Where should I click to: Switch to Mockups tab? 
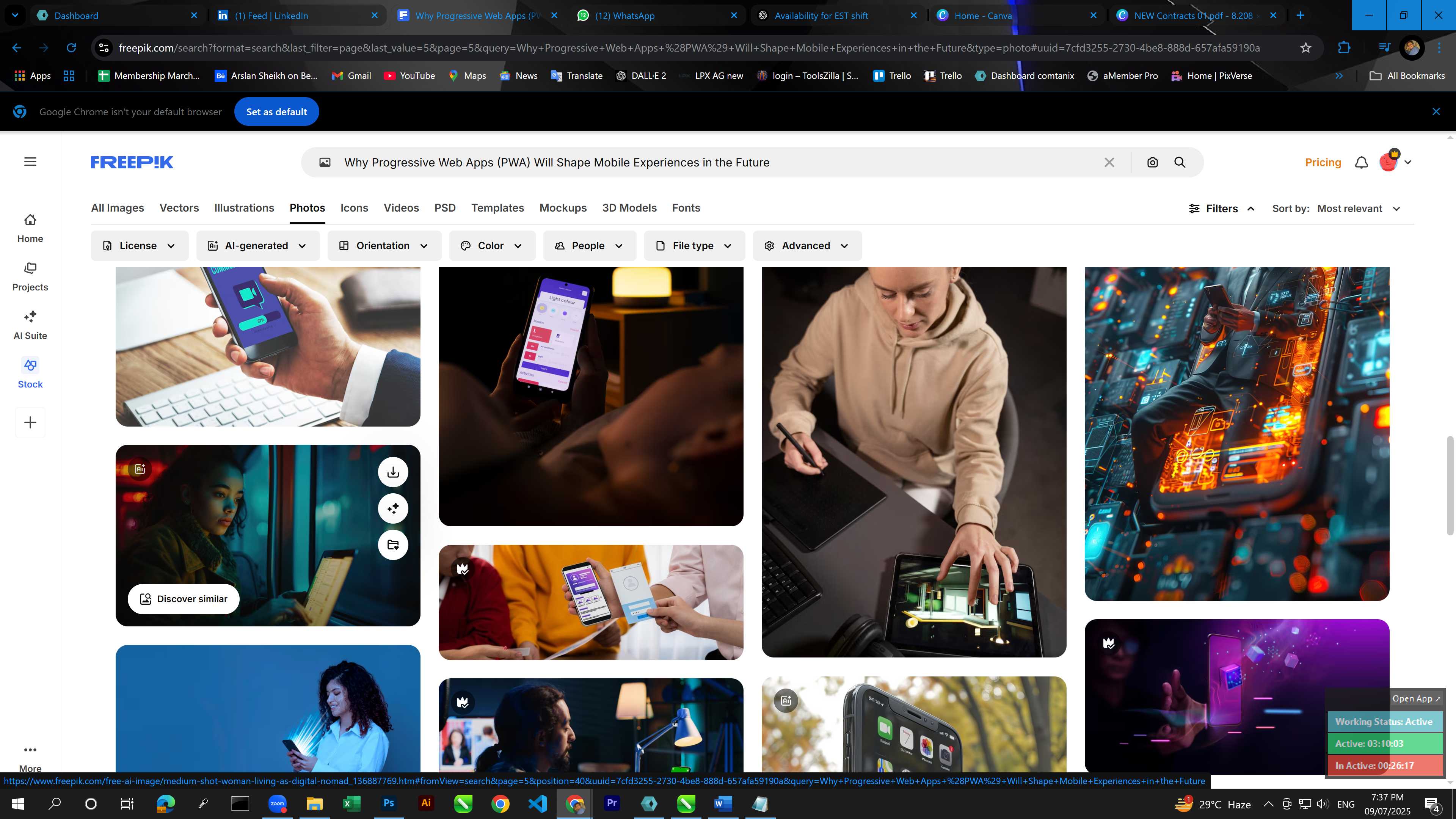click(x=563, y=208)
